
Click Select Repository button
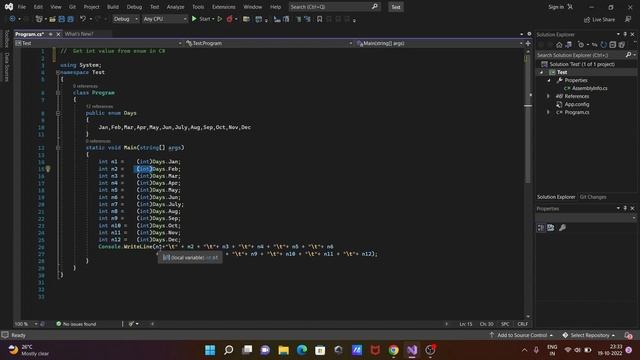588,335
